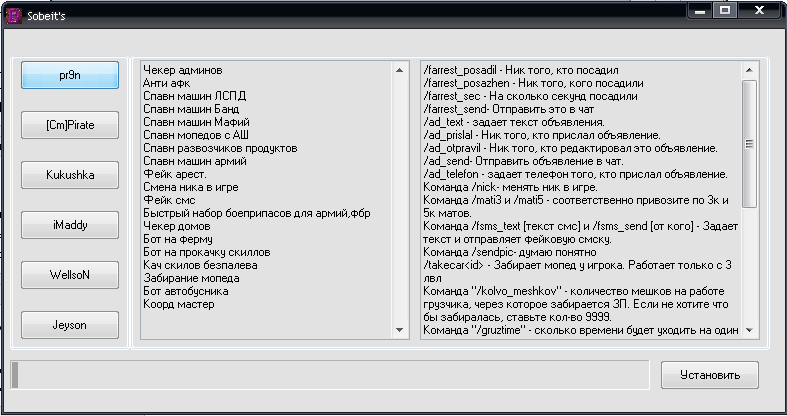Choose the Kukushka author button
The width and height of the screenshot is (787, 416).
[70, 174]
